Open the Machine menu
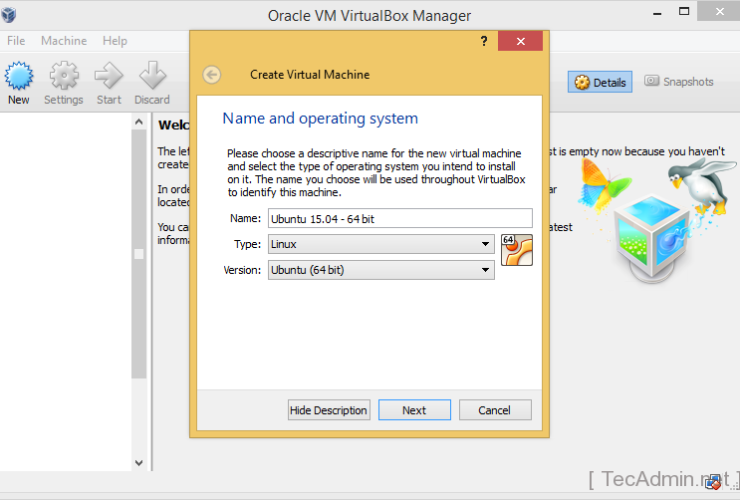The height and width of the screenshot is (500, 740). pos(64,41)
